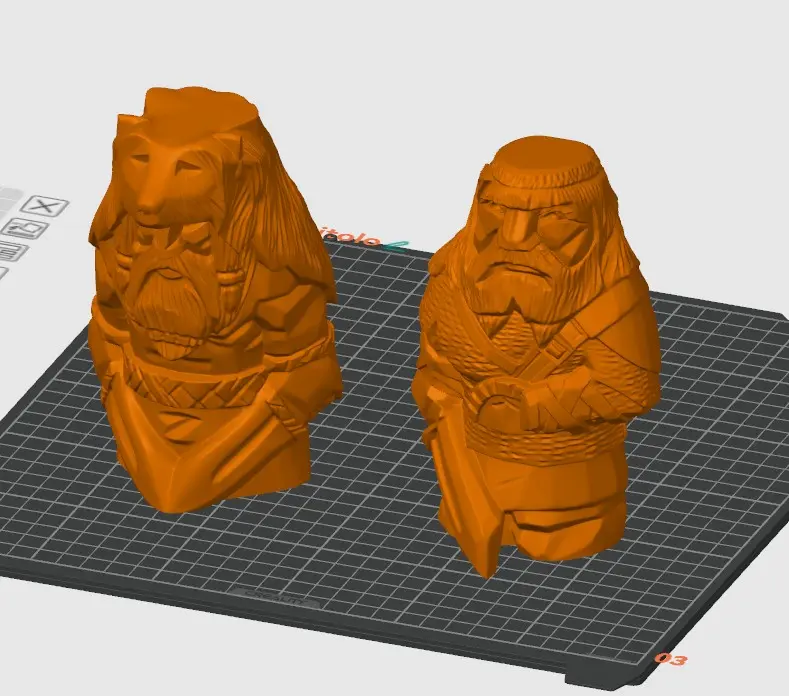789x696 pixels.
Task: Click the auto-orient icon beside the plate
Action: [x=25, y=228]
